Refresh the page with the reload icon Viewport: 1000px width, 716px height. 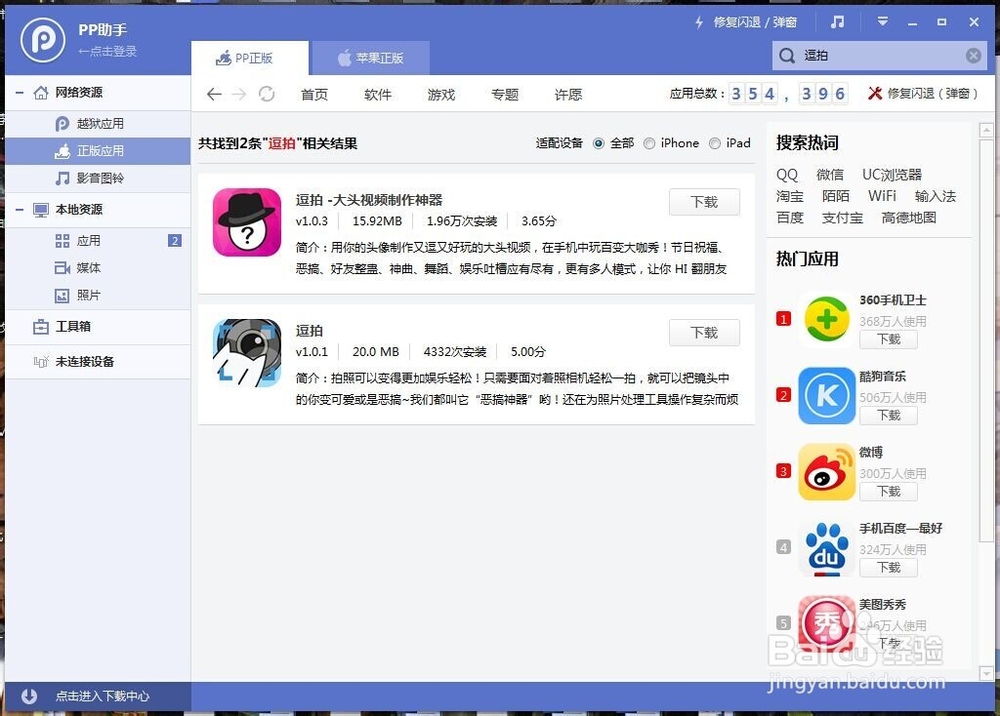pos(266,94)
